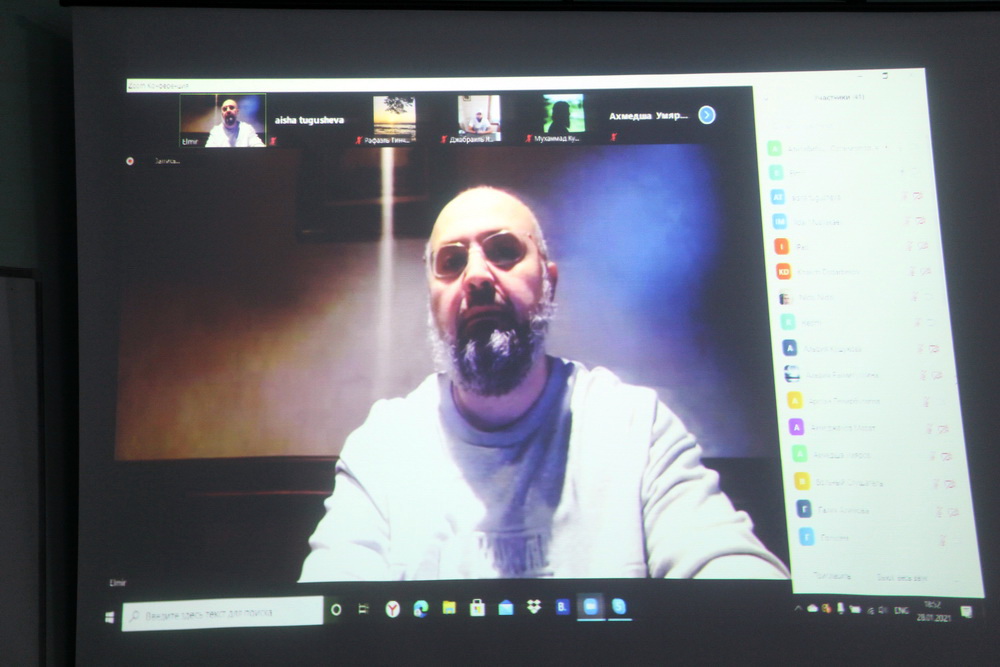Click the Windows search text box
Viewport: 1000px width, 667px height.
coord(223,611)
